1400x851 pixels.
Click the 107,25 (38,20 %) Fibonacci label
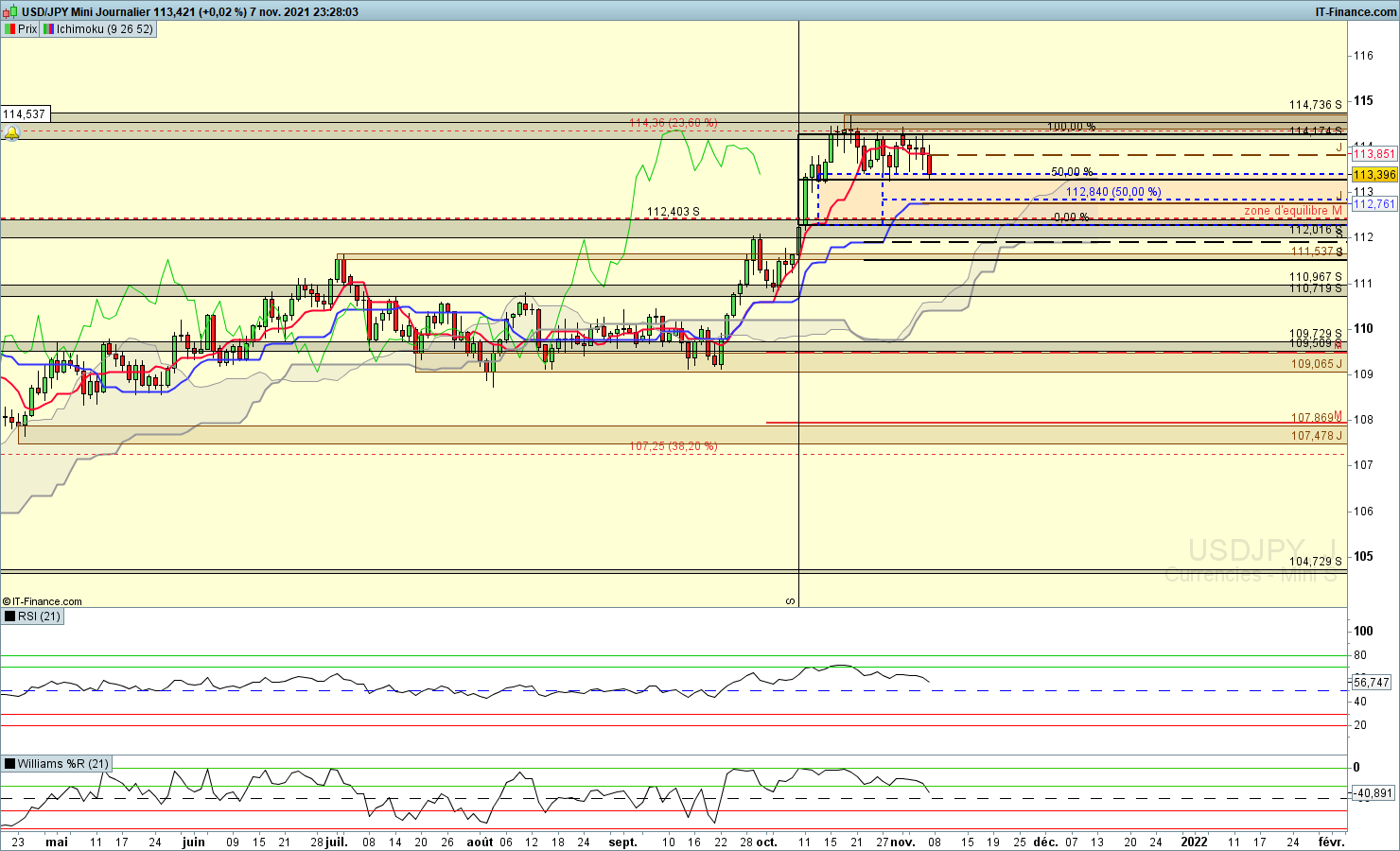click(x=674, y=446)
